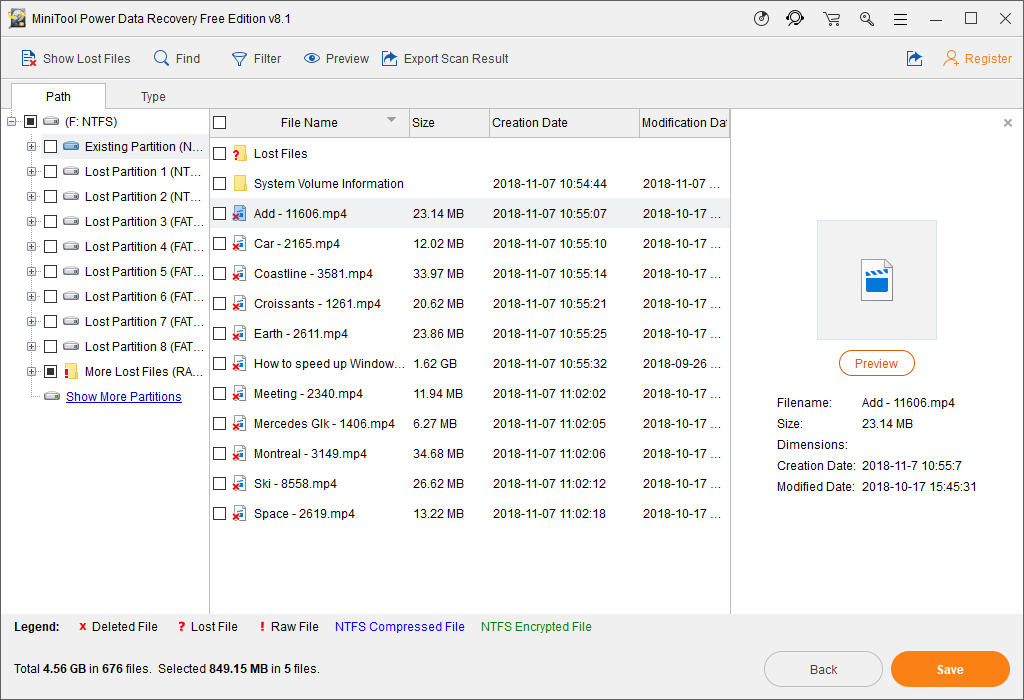This screenshot has width=1024, height=700.
Task: Toggle the F: NTFS root checkbox
Action: (30, 121)
